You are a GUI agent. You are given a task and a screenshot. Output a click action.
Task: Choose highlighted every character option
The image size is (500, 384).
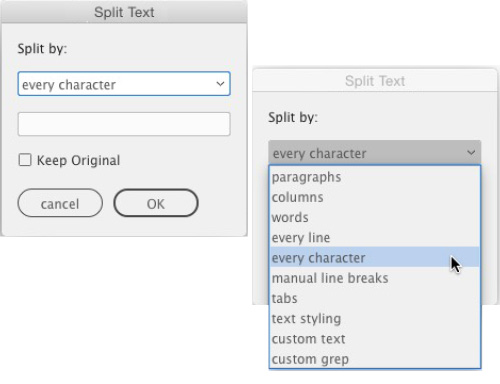375,258
